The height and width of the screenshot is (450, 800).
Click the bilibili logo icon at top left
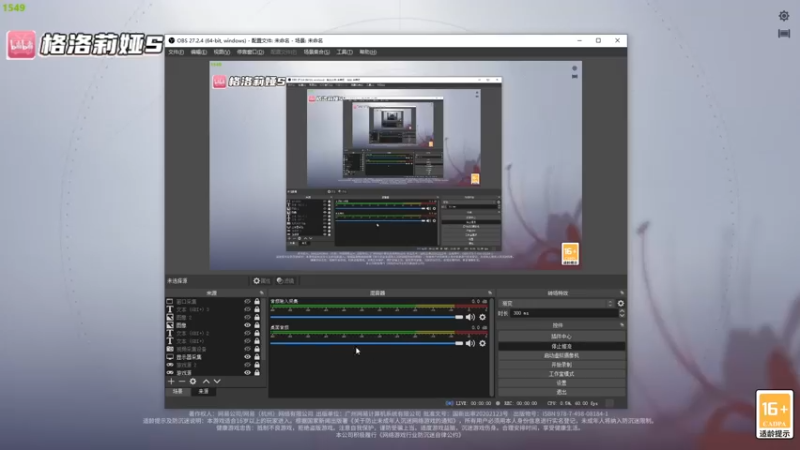[x=21, y=45]
